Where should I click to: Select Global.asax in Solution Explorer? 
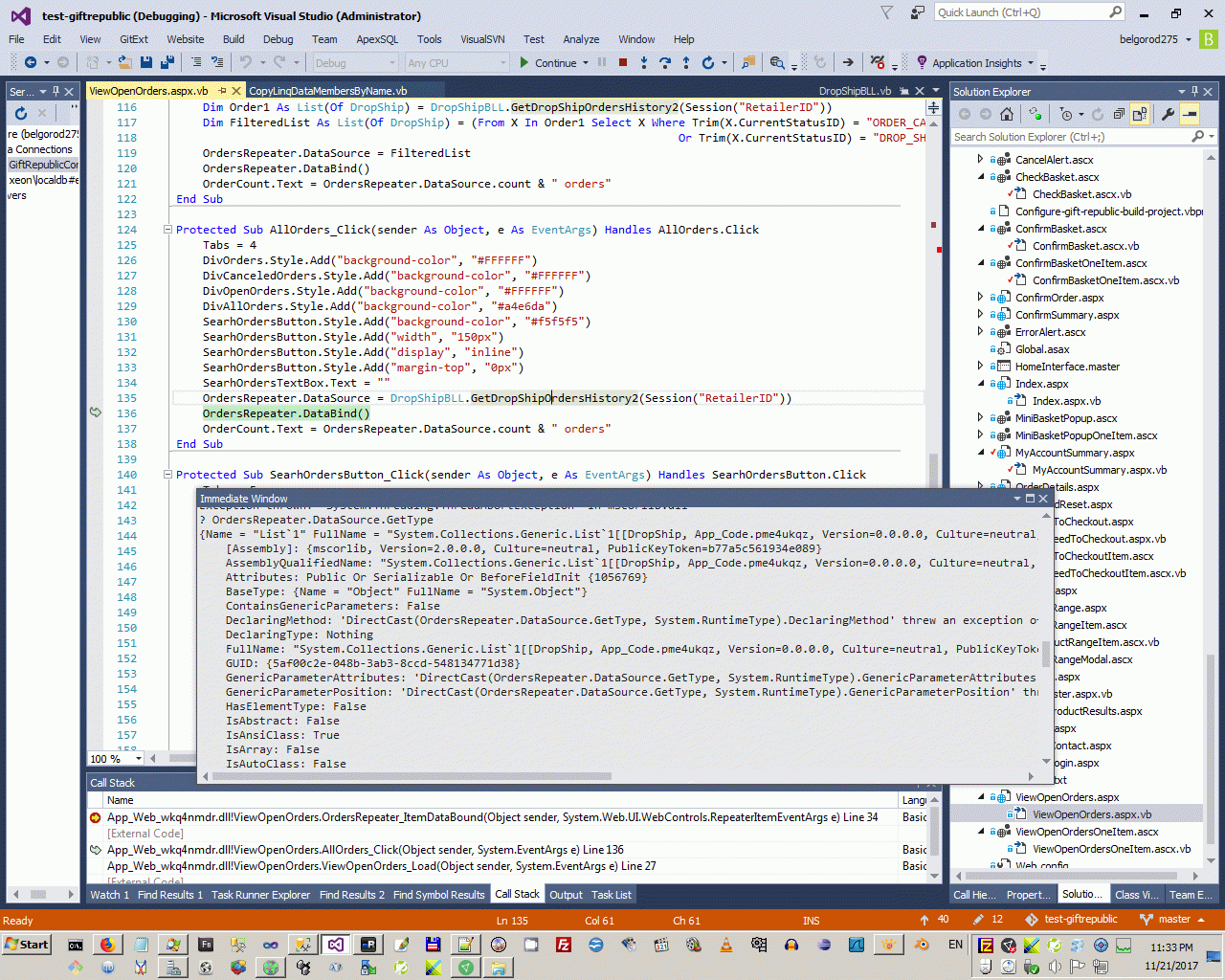pos(1042,349)
